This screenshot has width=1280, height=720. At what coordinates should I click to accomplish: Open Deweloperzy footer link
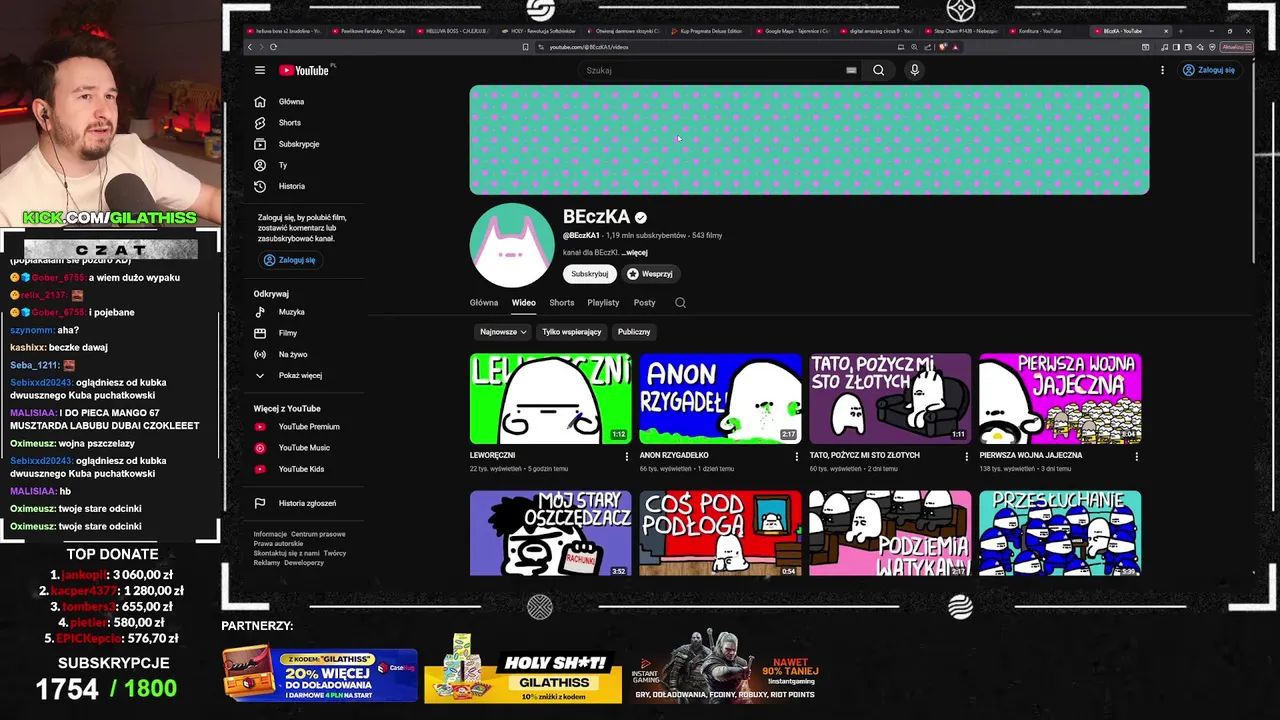pyautogui.click(x=304, y=563)
